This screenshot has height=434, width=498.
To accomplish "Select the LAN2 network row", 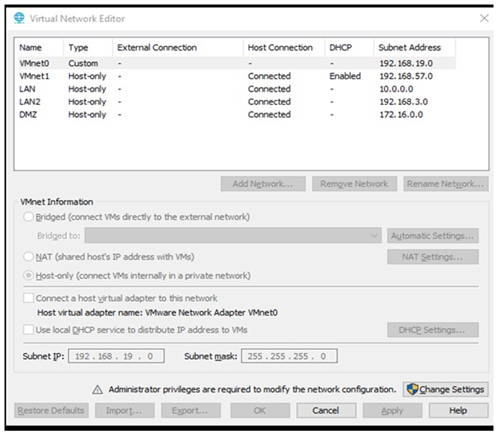I will [x=237, y=102].
